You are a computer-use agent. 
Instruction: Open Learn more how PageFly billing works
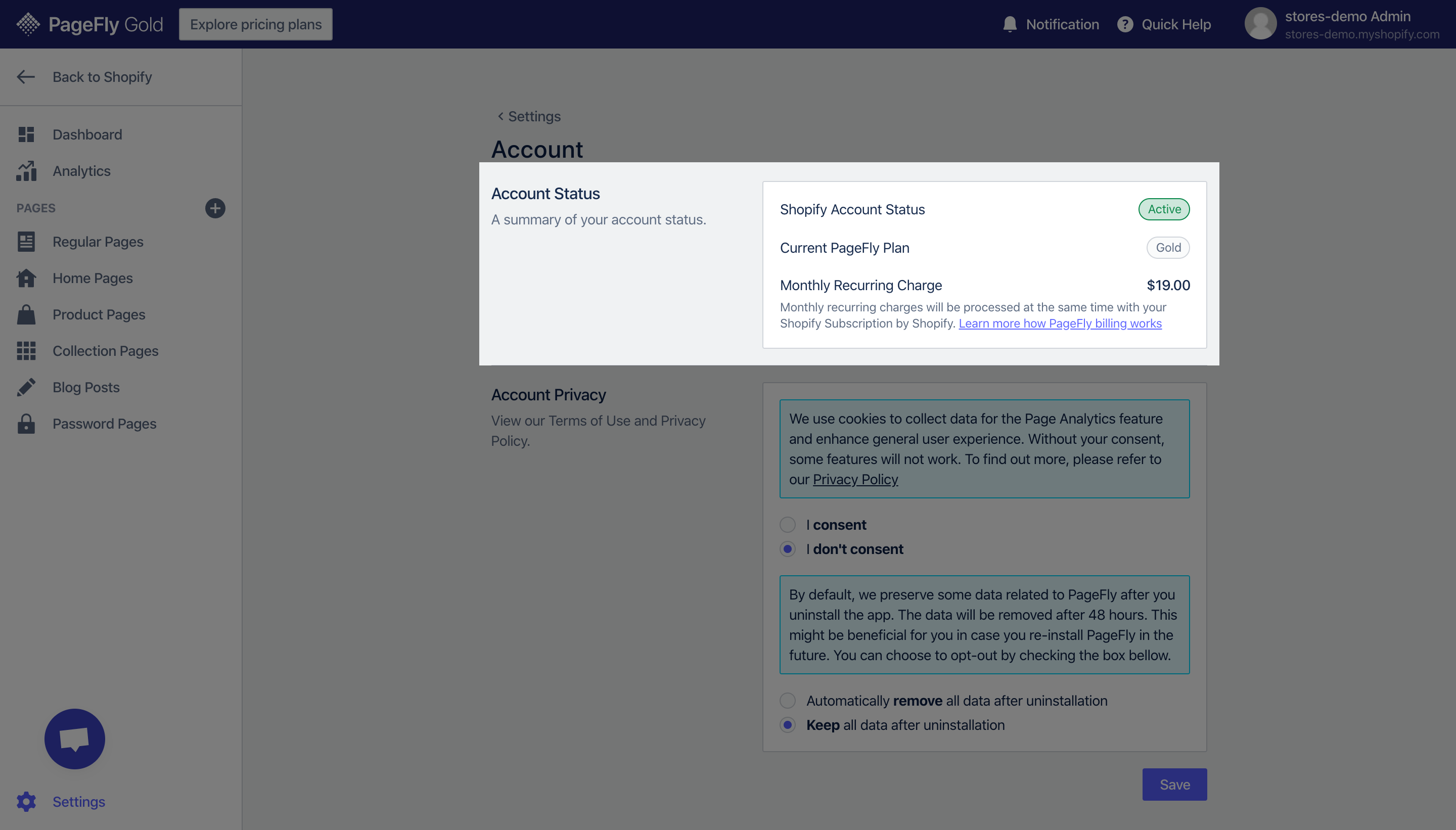click(1060, 323)
